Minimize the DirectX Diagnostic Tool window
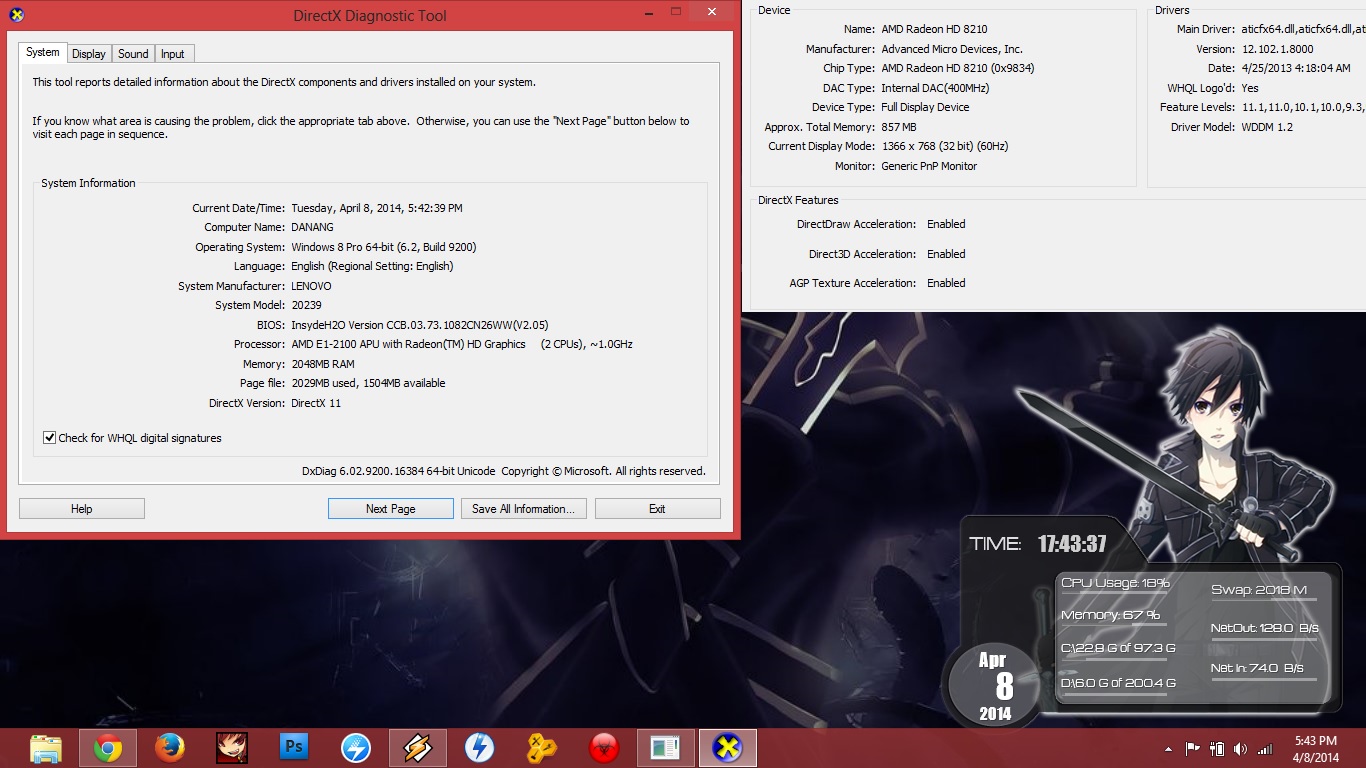The image size is (1366, 768). 649,11
